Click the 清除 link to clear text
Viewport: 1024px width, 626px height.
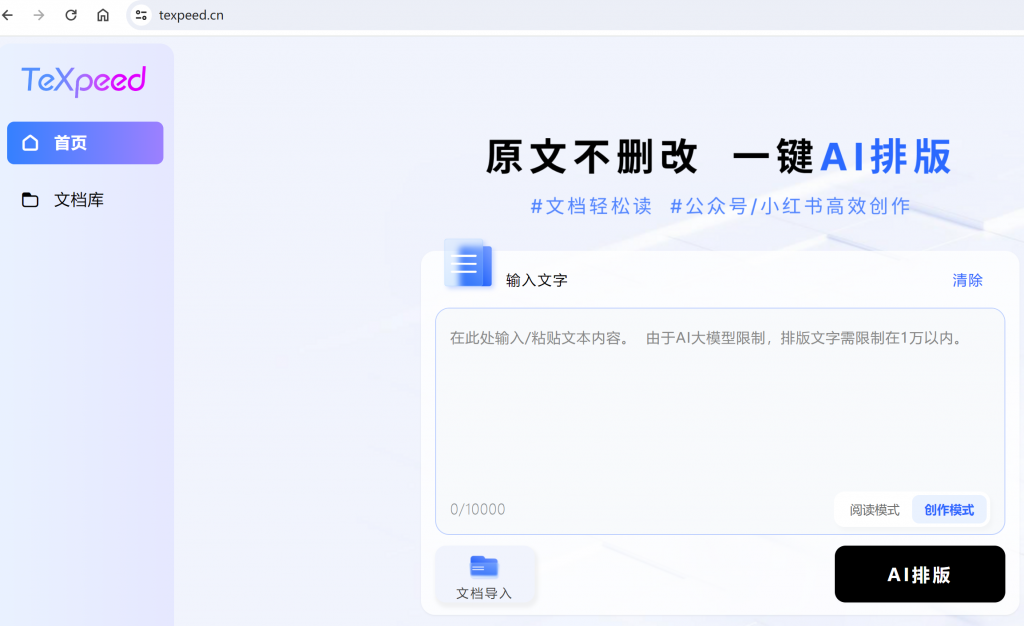pos(967,280)
